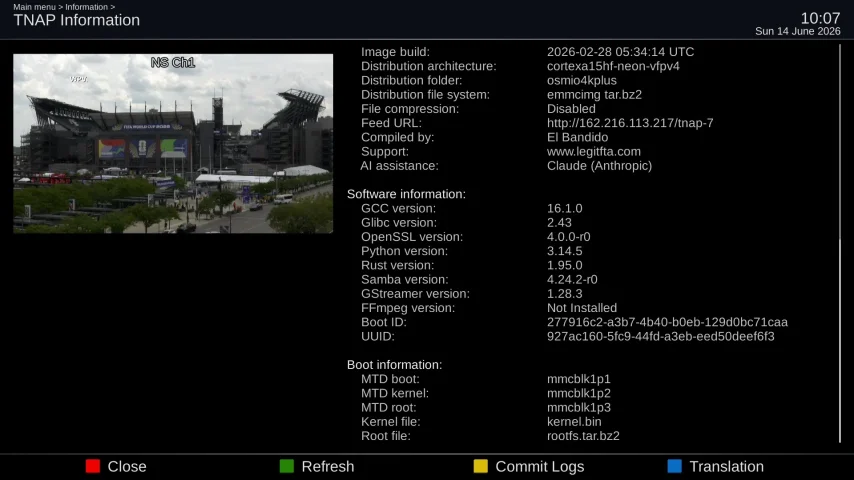Click the date Sun 14 June 2026
The image size is (854, 480).
[798, 32]
